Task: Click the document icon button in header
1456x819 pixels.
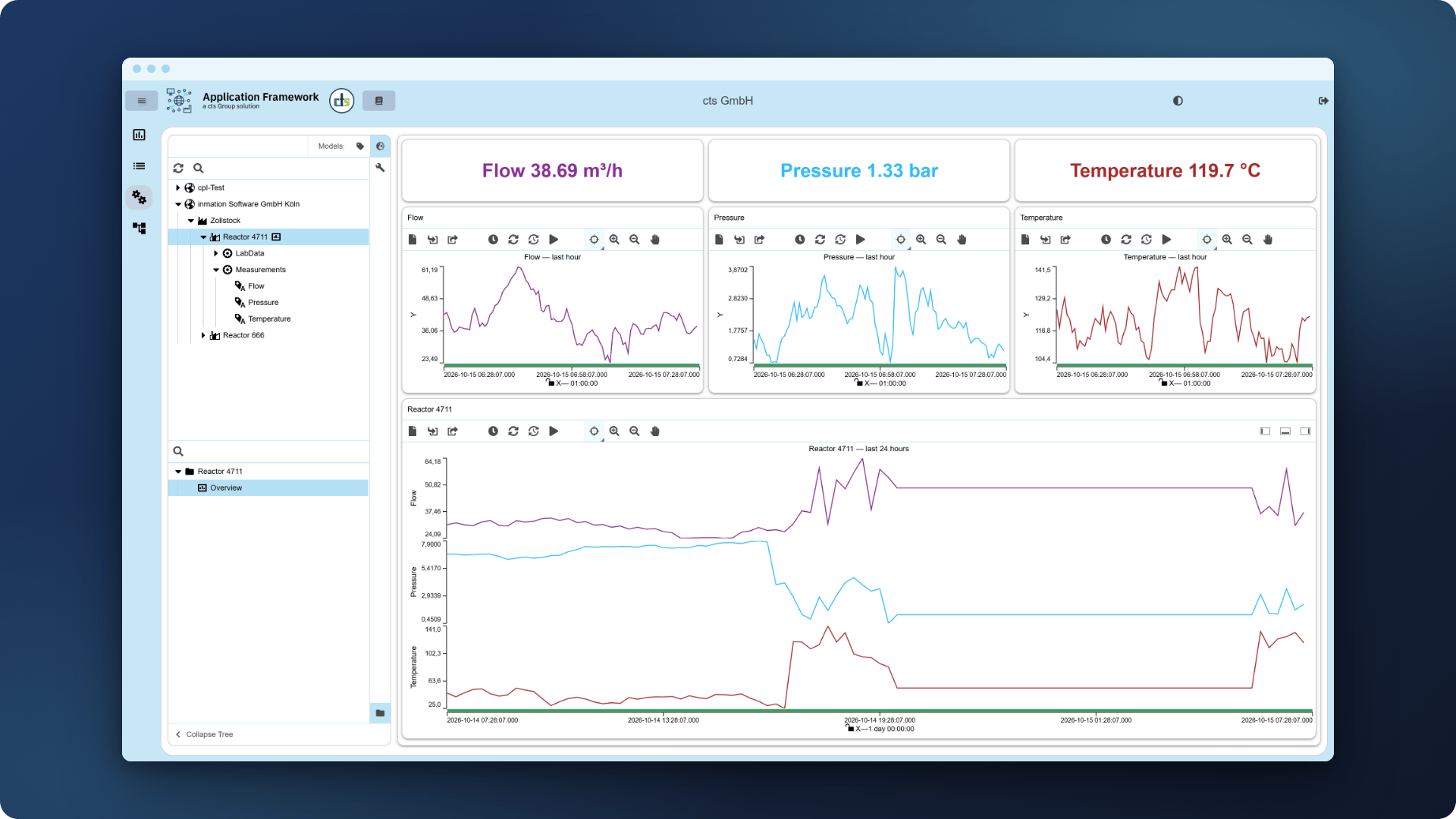Action: [379, 101]
